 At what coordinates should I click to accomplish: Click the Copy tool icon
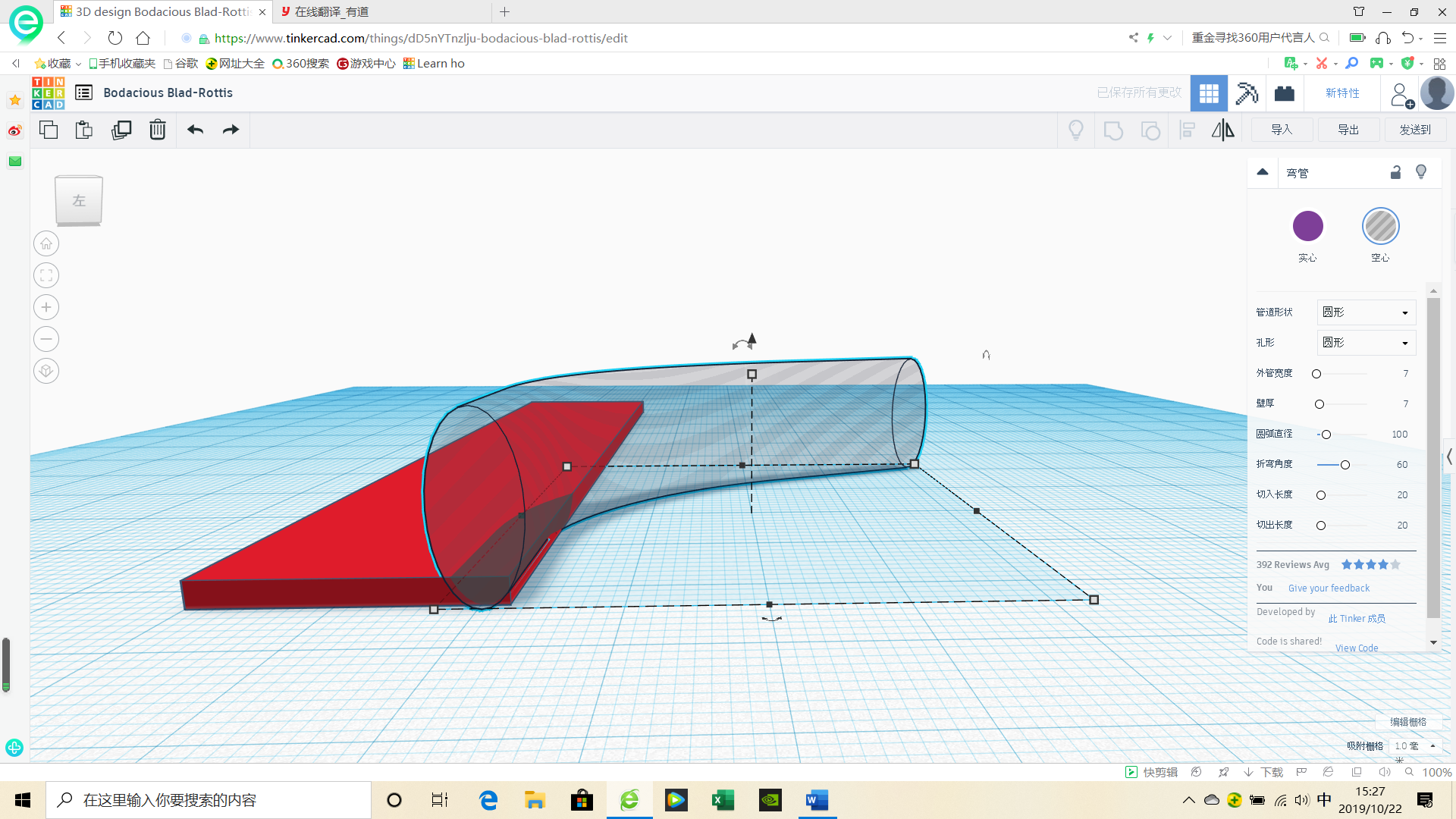[48, 130]
